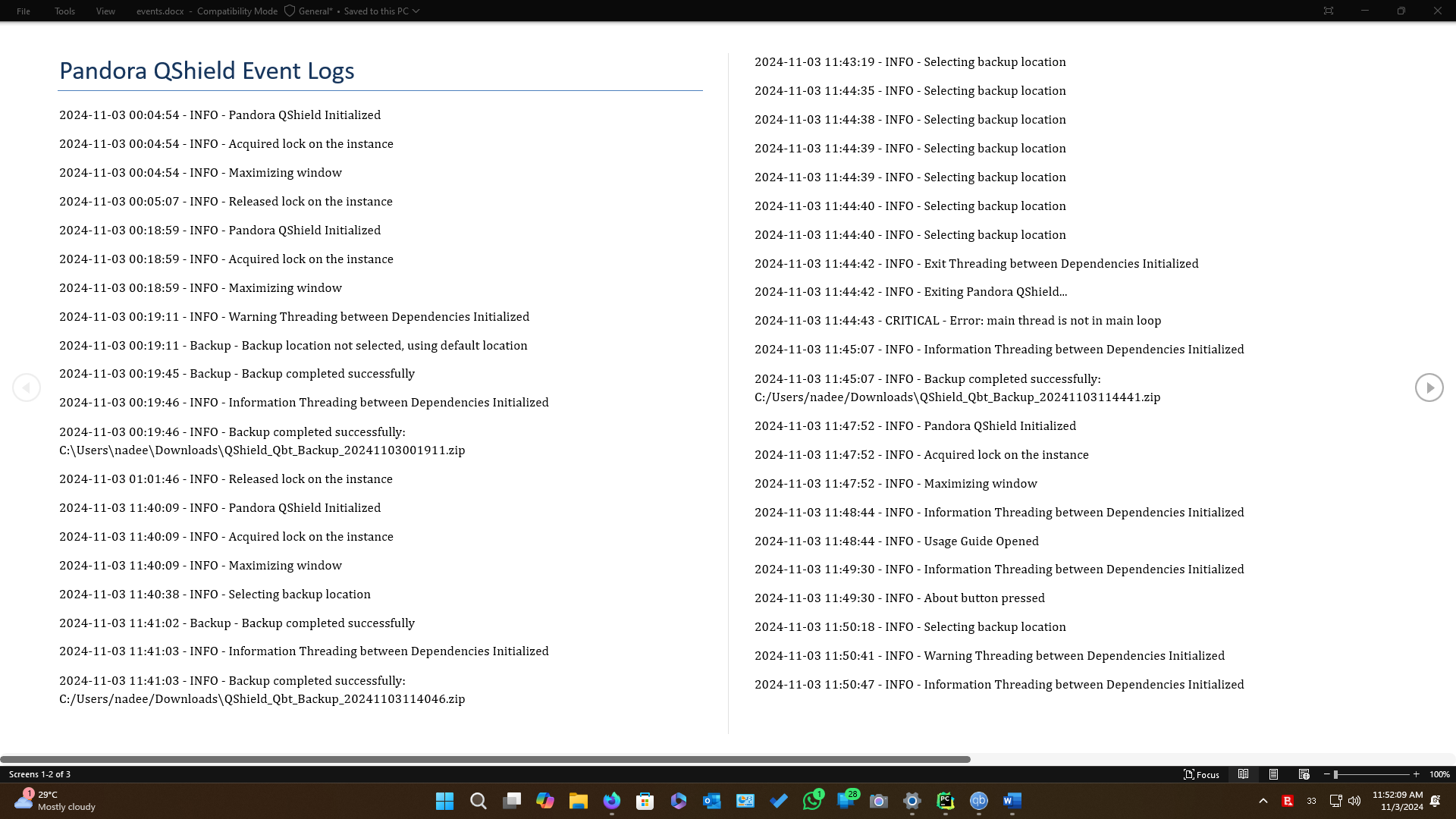Open Focus mode

tap(1202, 774)
